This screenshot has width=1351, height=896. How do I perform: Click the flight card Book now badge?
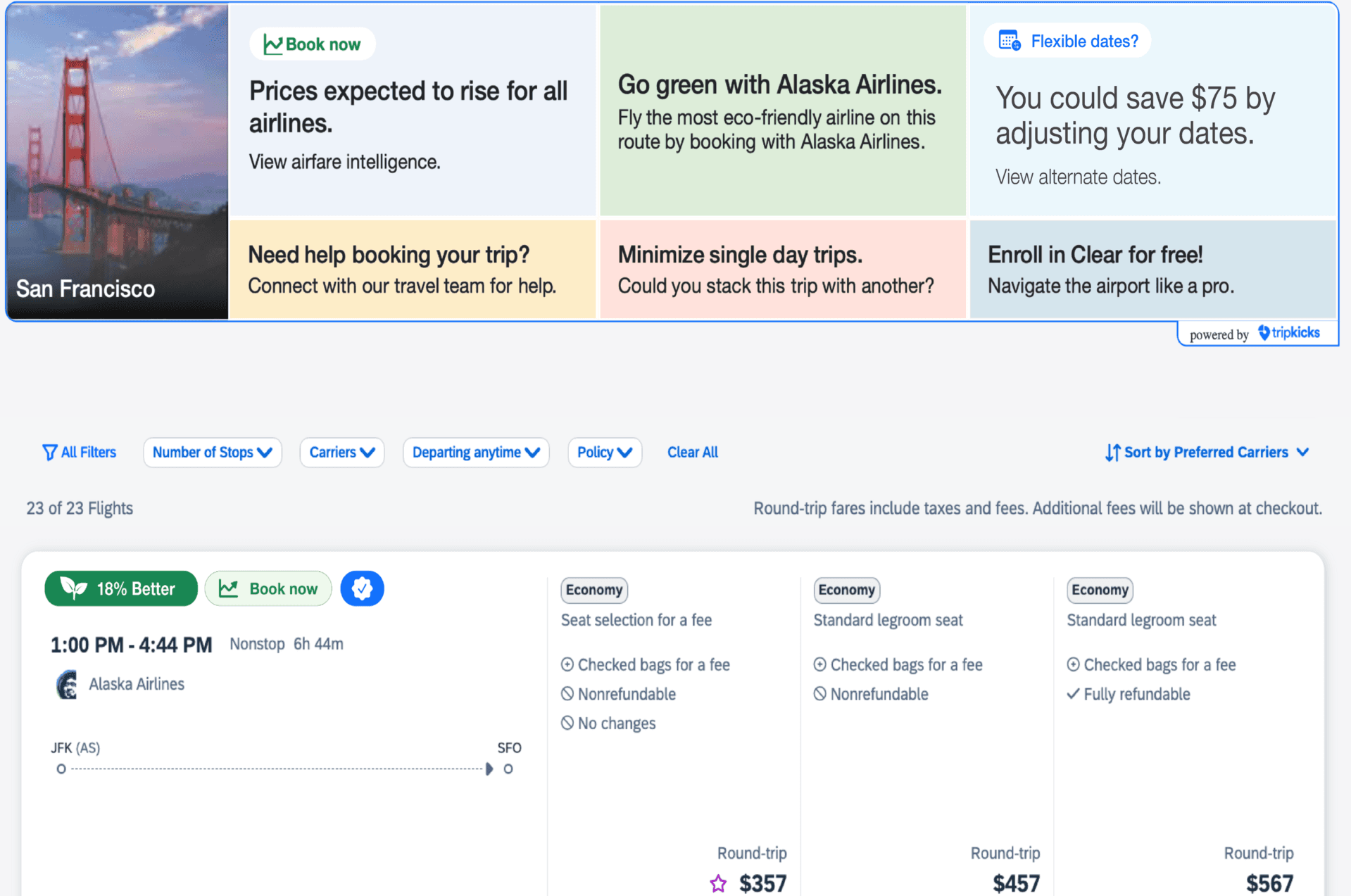tap(268, 588)
